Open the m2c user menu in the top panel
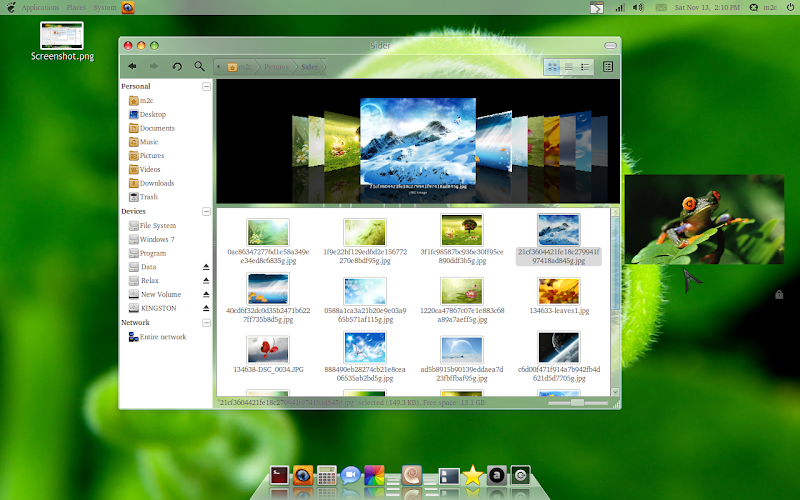 763,7
